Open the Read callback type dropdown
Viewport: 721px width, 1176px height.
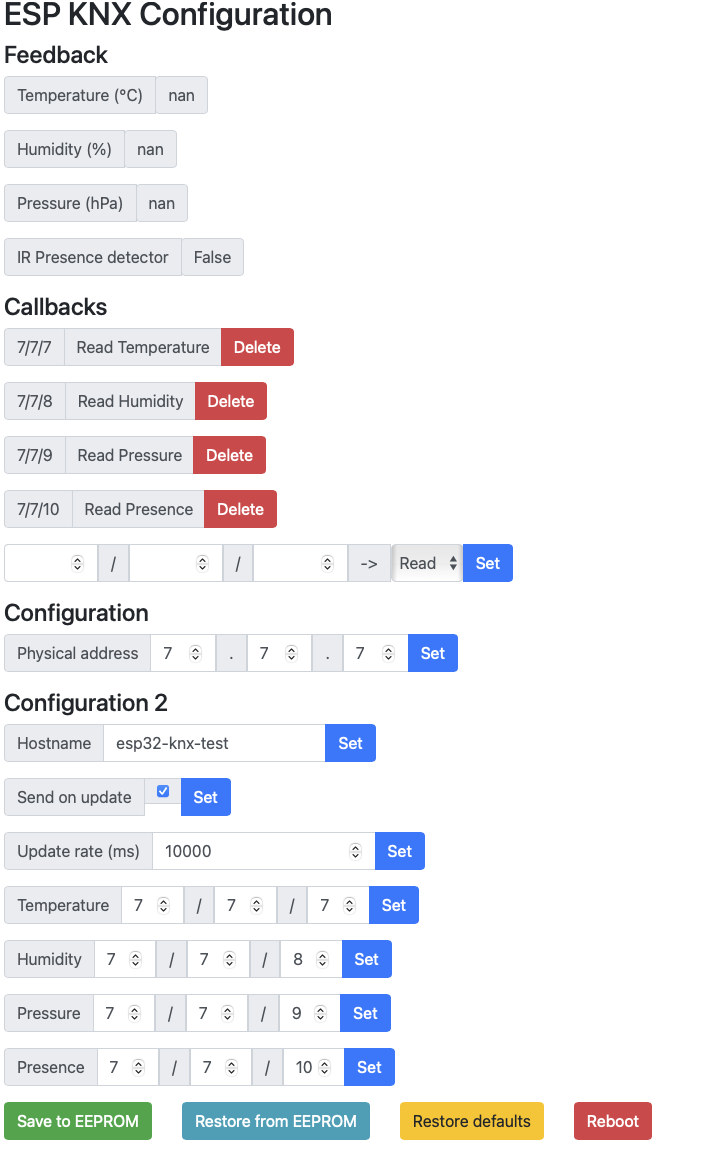[425, 563]
